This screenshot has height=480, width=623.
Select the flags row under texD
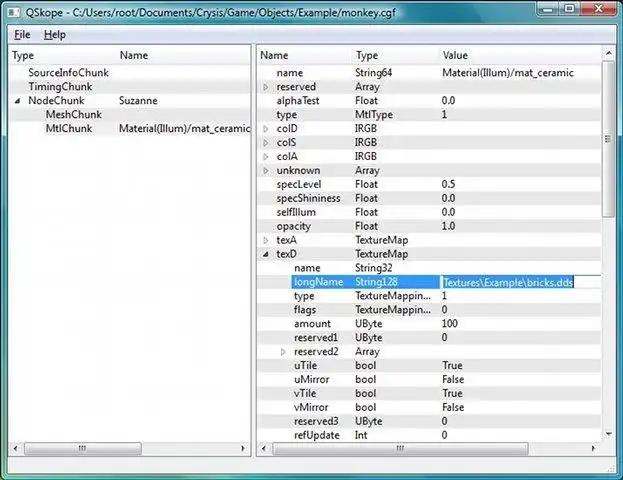(x=429, y=310)
